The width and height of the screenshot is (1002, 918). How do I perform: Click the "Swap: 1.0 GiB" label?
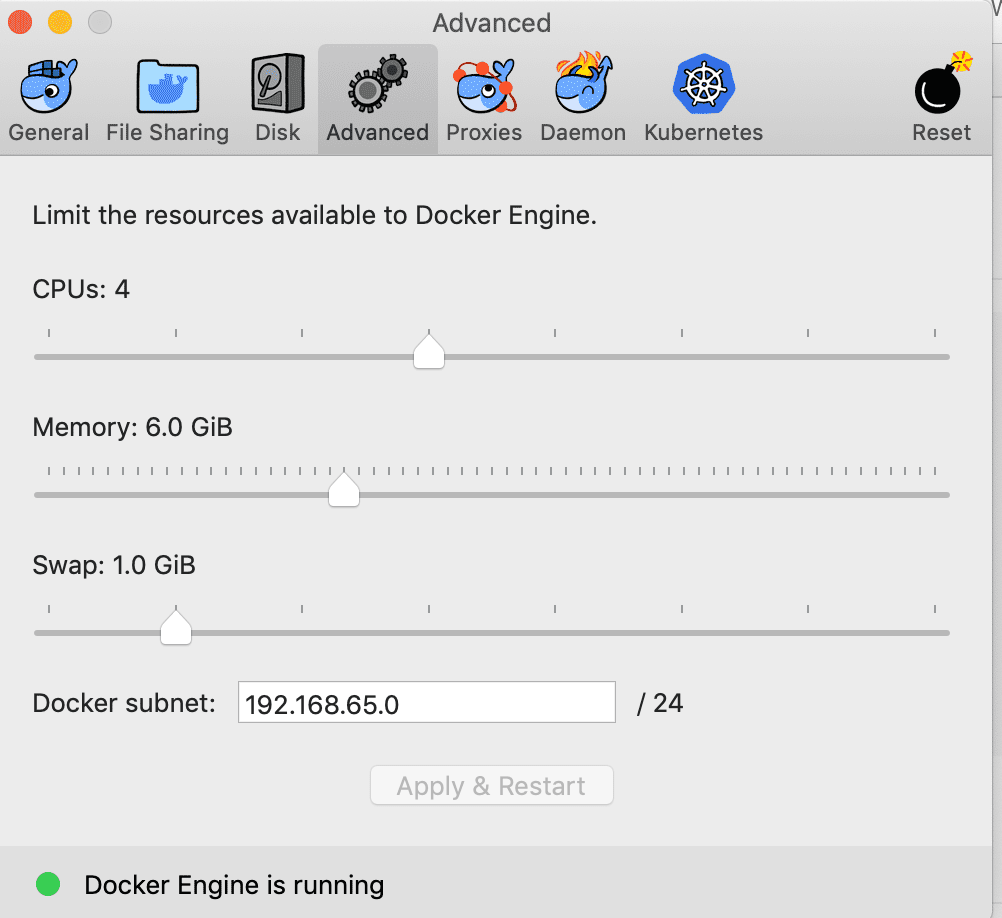click(114, 565)
